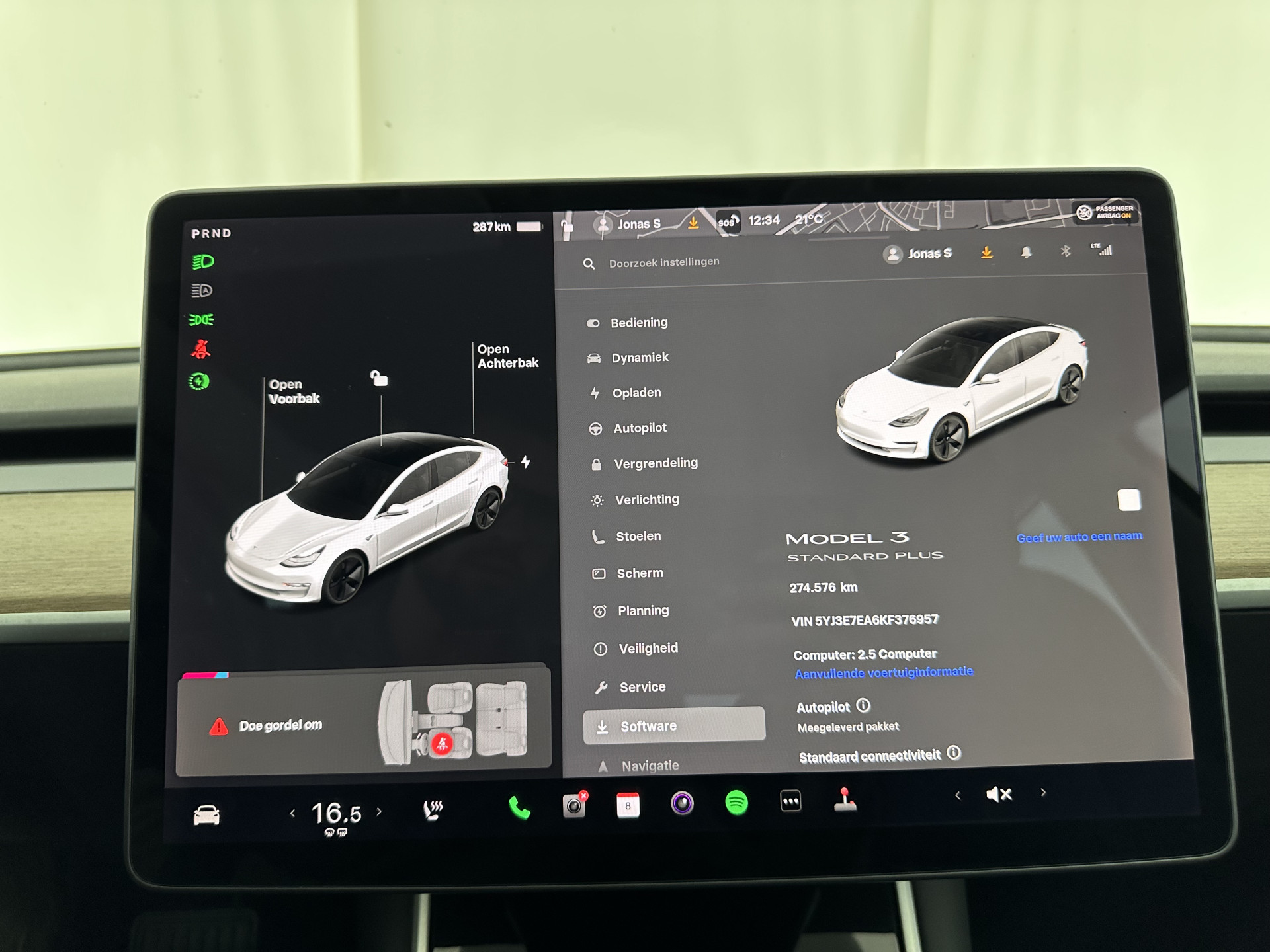The height and width of the screenshot is (952, 1270).
Task: Open Achterbak rear trunk
Action: (x=507, y=356)
